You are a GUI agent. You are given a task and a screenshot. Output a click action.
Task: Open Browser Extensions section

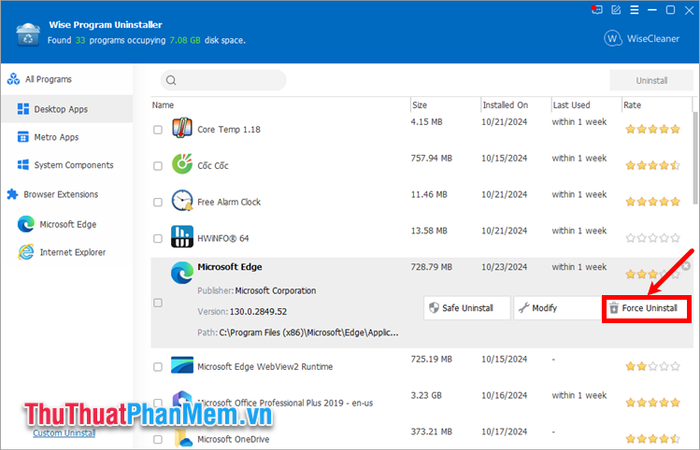point(61,194)
